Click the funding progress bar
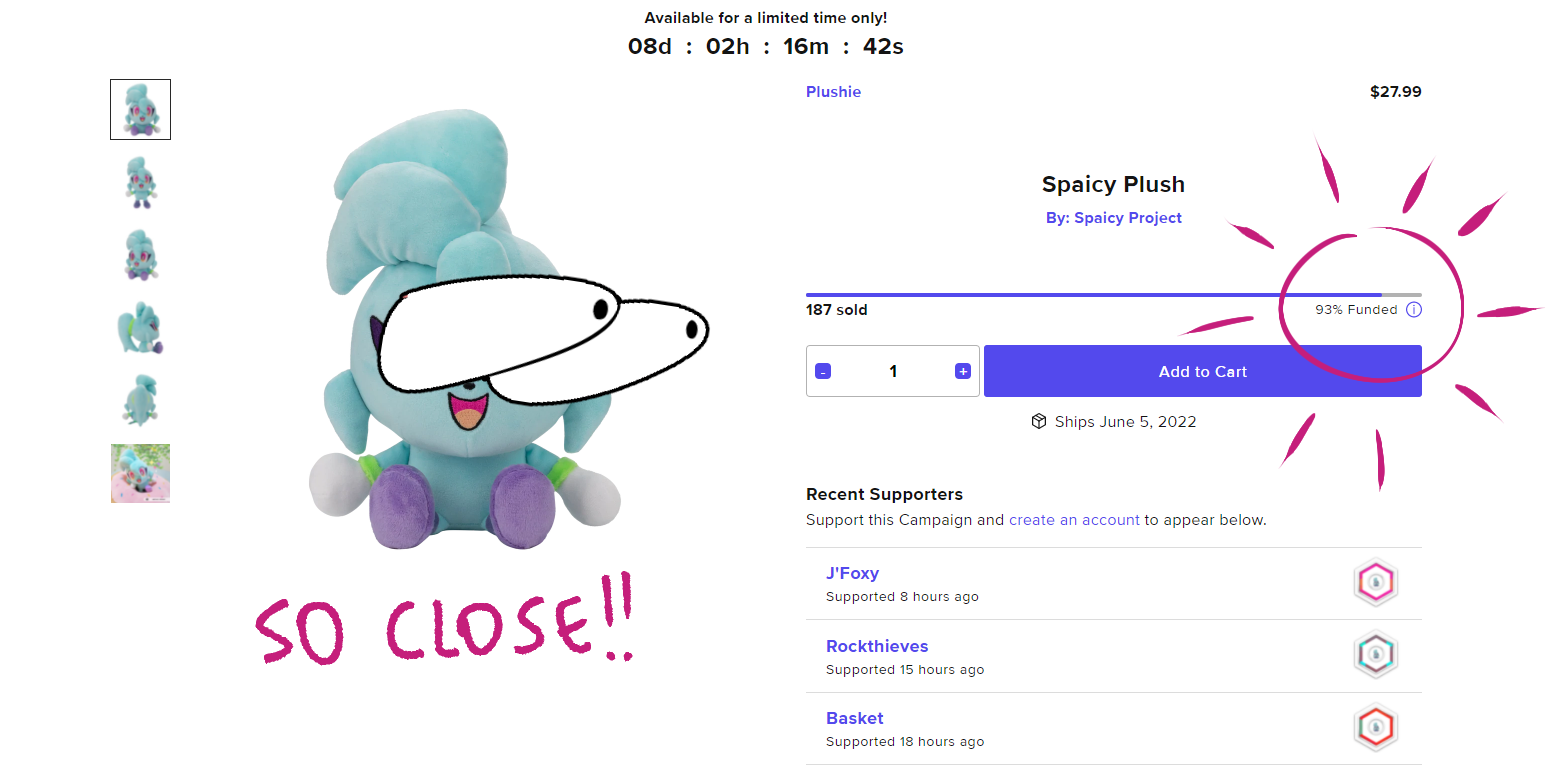Viewport: 1559px width, 774px height. point(1114,295)
